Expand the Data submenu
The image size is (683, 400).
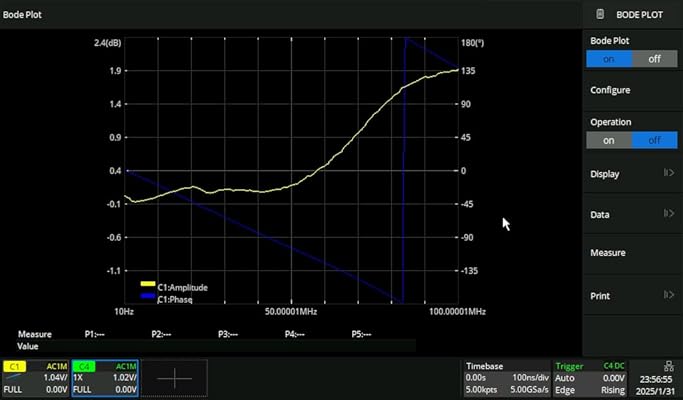click(x=632, y=214)
